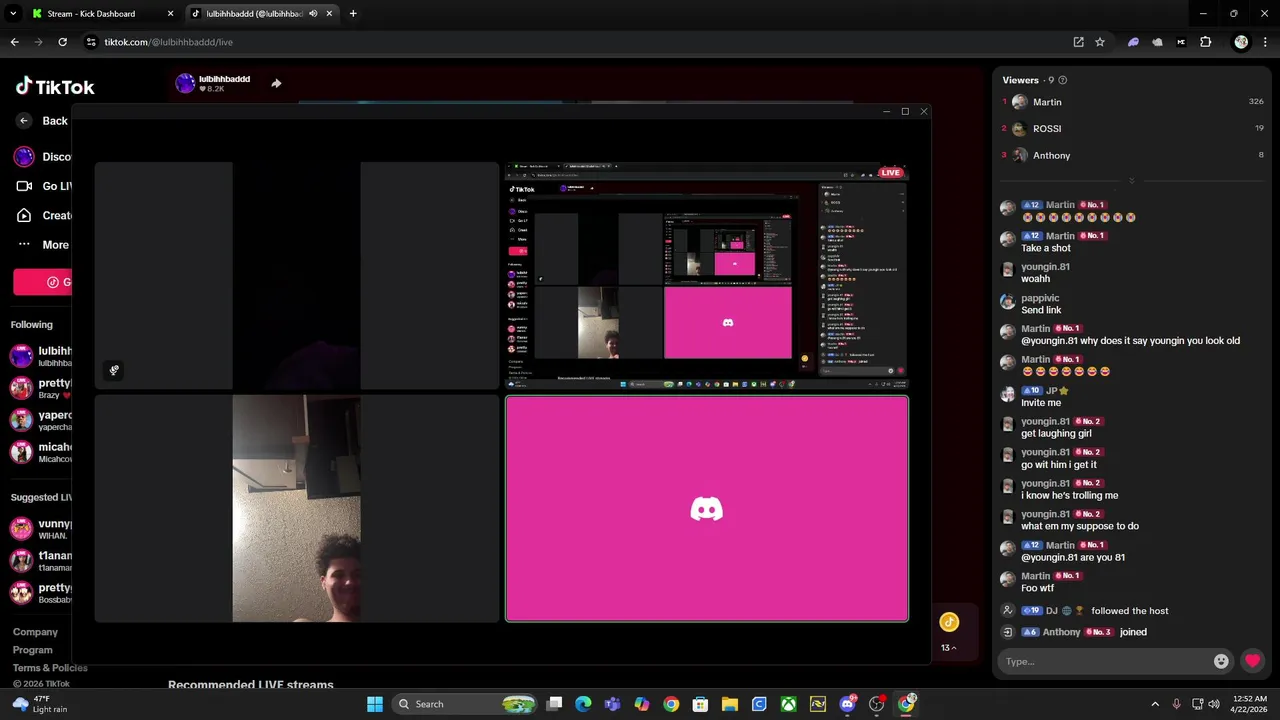Open lulbihhbaddd streamer profile avatar
This screenshot has height=720, width=1280.
coord(185,84)
